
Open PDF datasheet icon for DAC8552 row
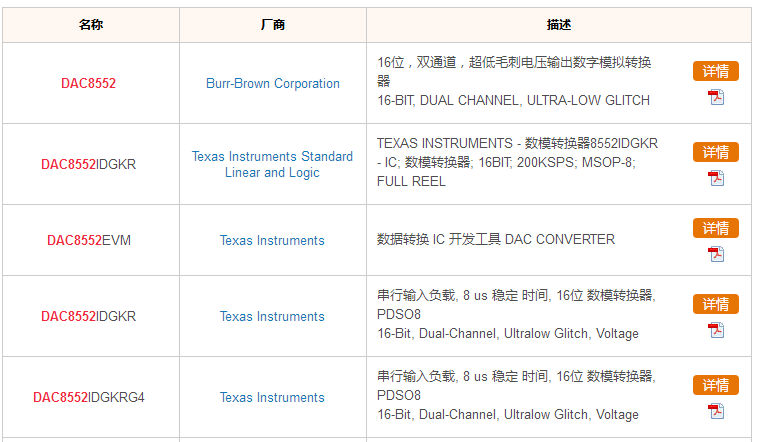coord(716,97)
